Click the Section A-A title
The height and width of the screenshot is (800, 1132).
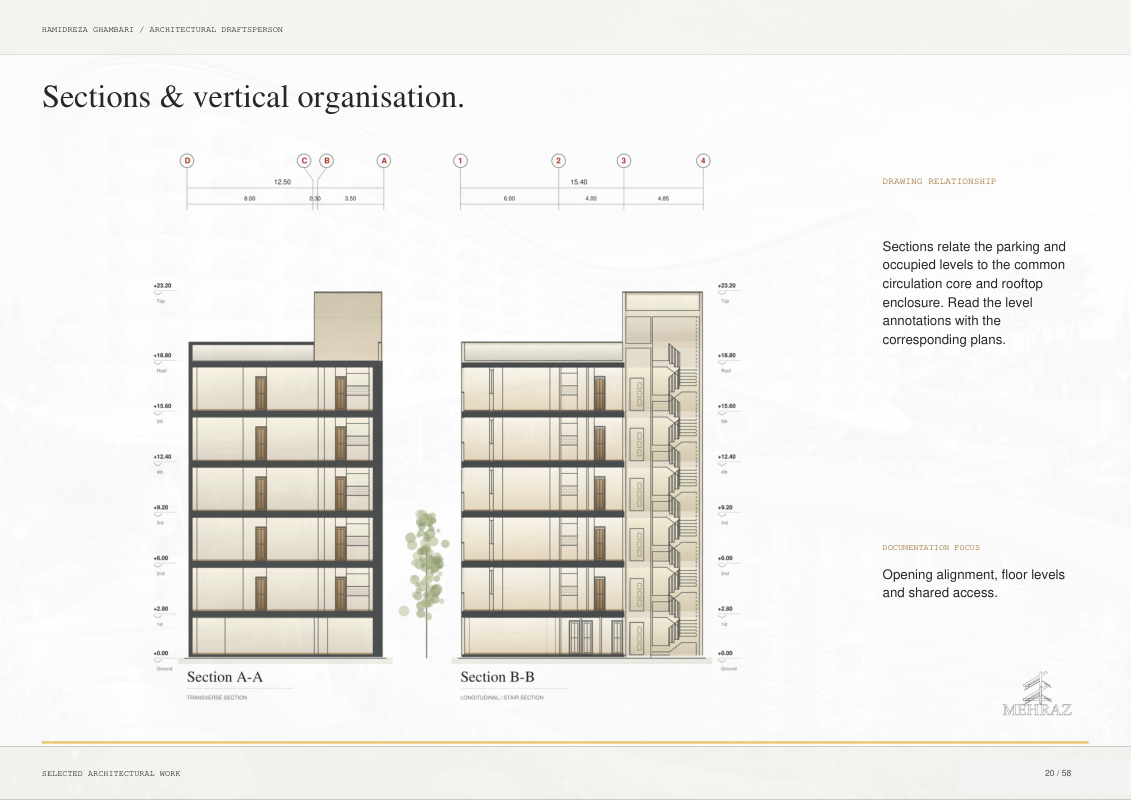pos(225,677)
